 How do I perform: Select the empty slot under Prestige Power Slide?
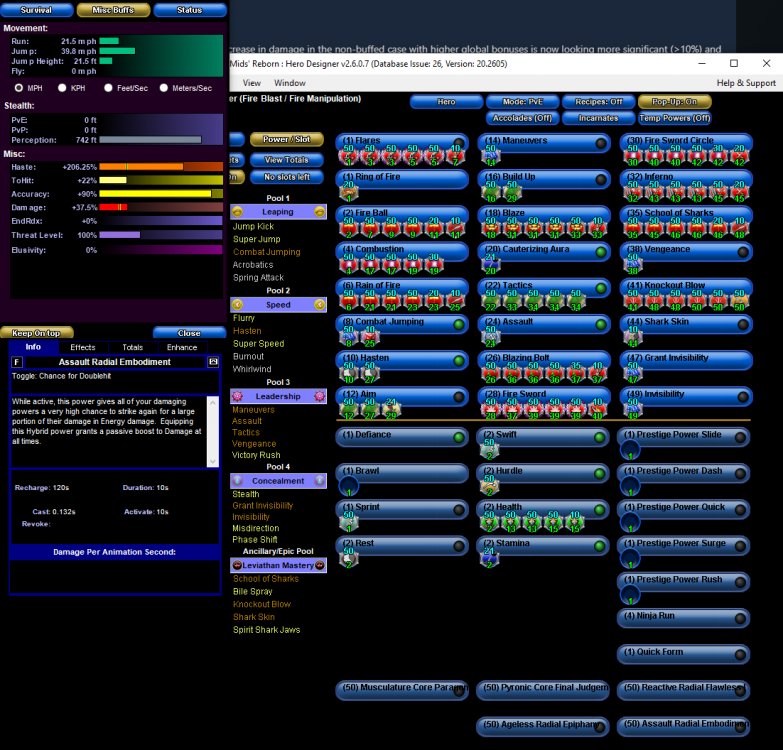630,450
